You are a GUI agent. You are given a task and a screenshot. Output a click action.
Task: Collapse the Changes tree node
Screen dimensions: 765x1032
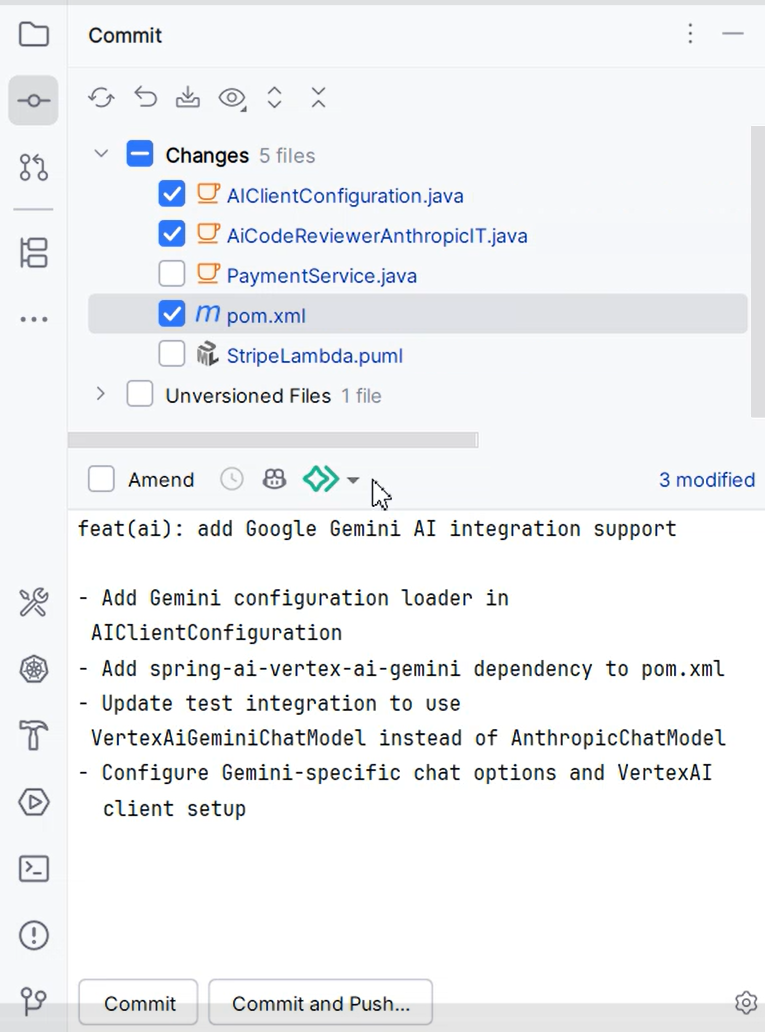[x=99, y=155]
